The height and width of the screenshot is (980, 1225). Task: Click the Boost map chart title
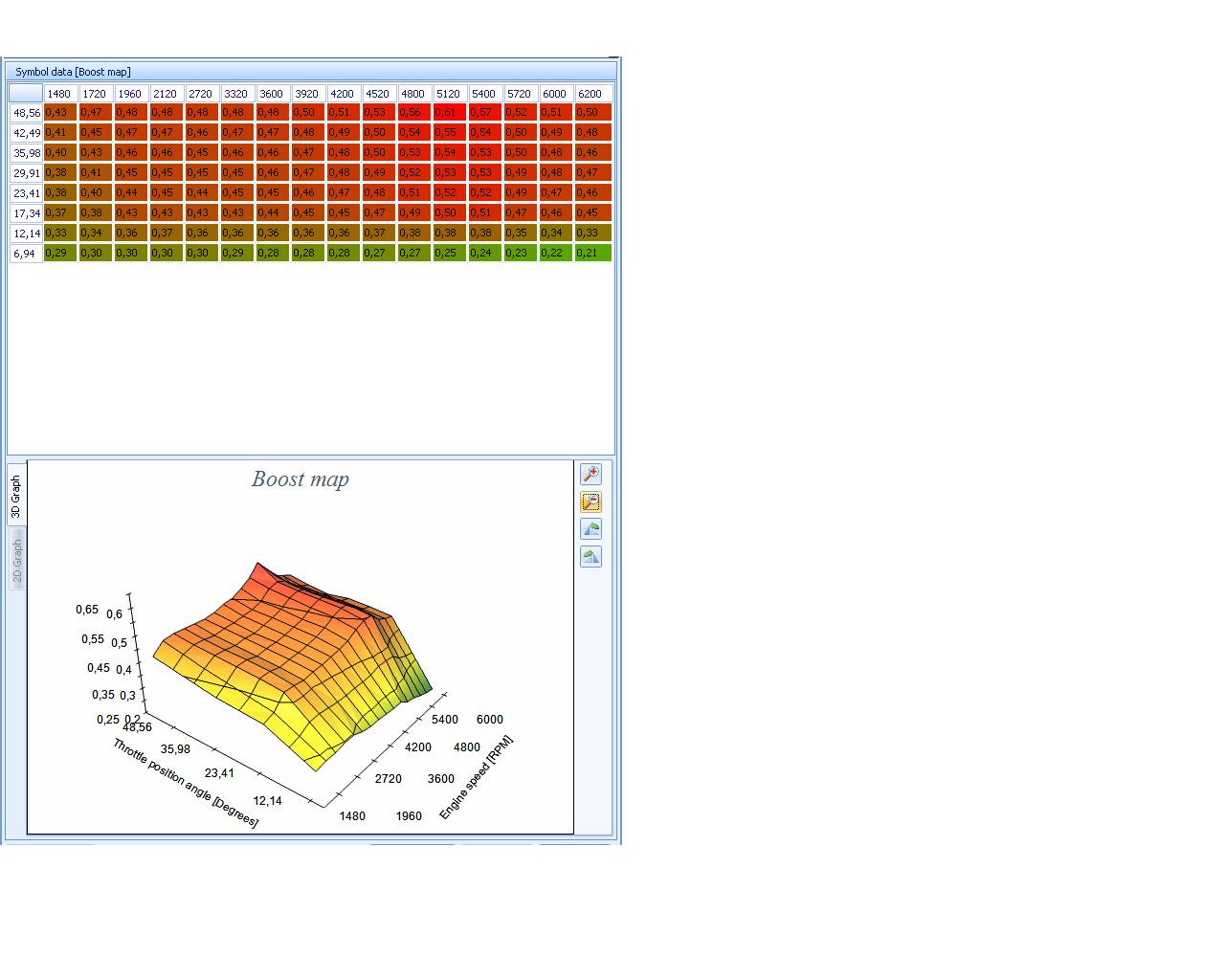point(300,479)
